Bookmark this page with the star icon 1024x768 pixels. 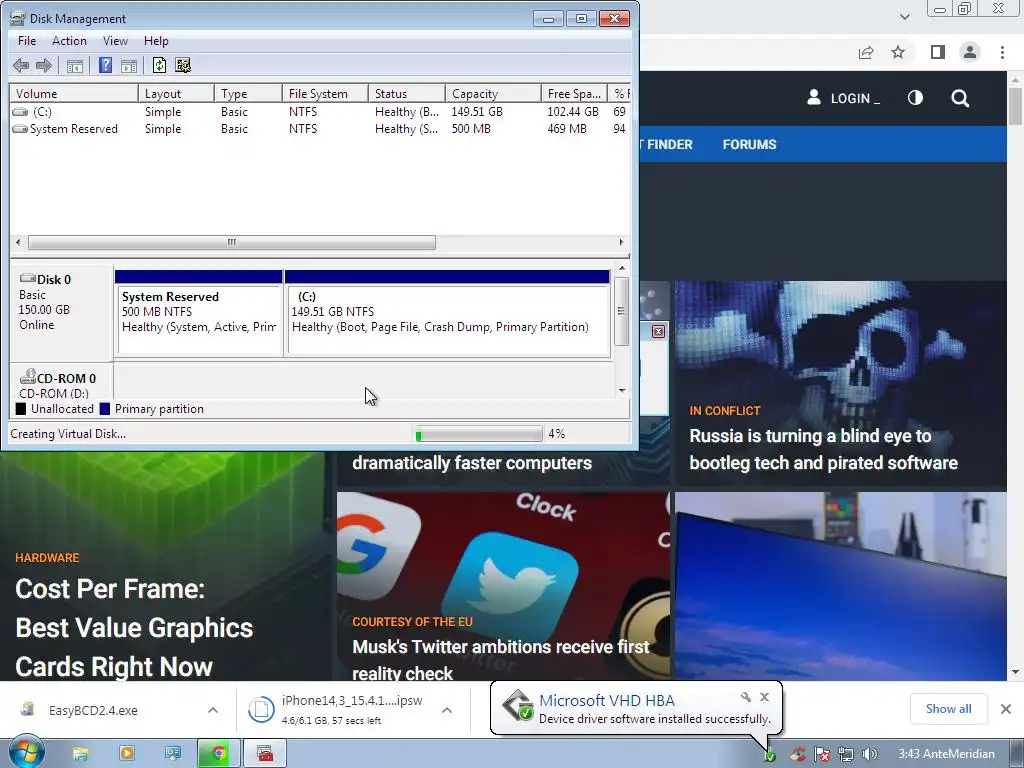click(x=898, y=52)
